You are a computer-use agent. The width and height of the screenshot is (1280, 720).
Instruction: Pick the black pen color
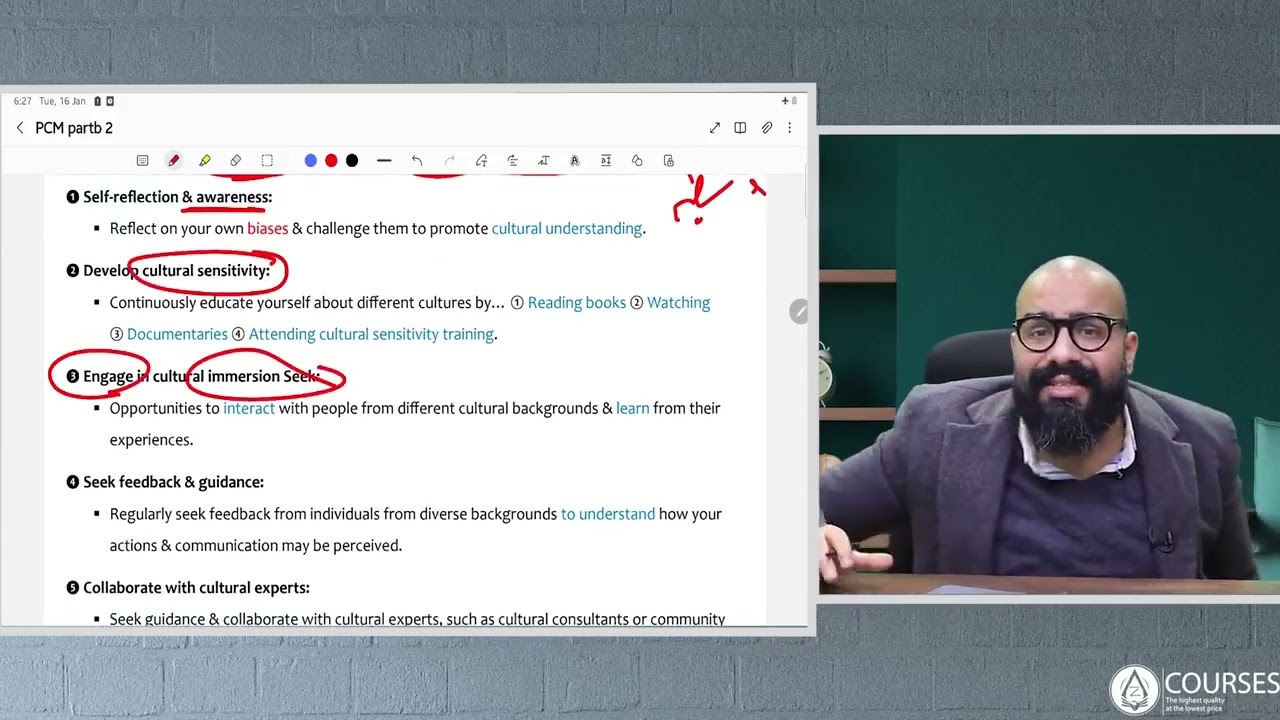tap(352, 160)
